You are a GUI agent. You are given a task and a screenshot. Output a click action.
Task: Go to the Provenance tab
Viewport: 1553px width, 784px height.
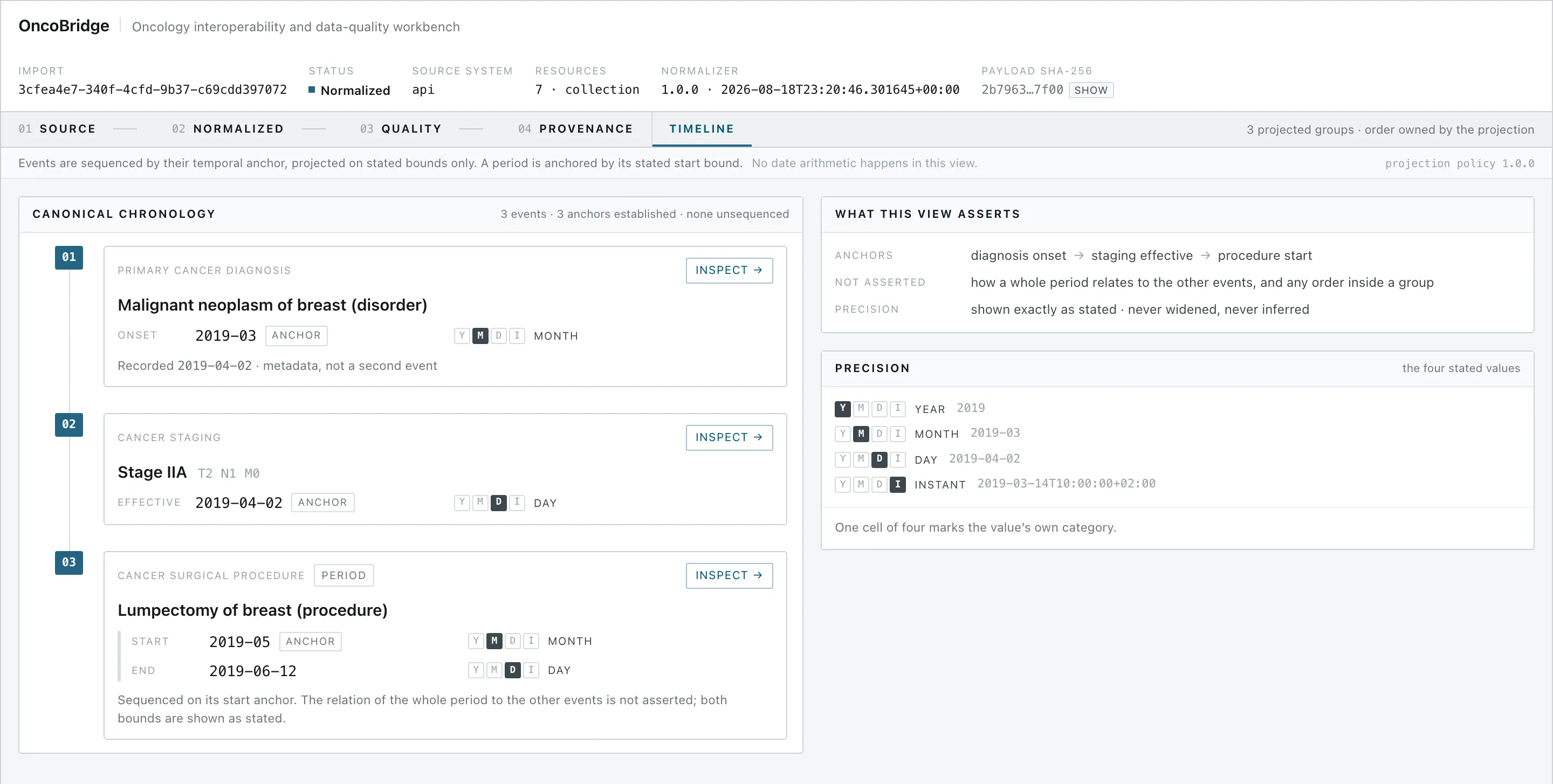(576, 129)
